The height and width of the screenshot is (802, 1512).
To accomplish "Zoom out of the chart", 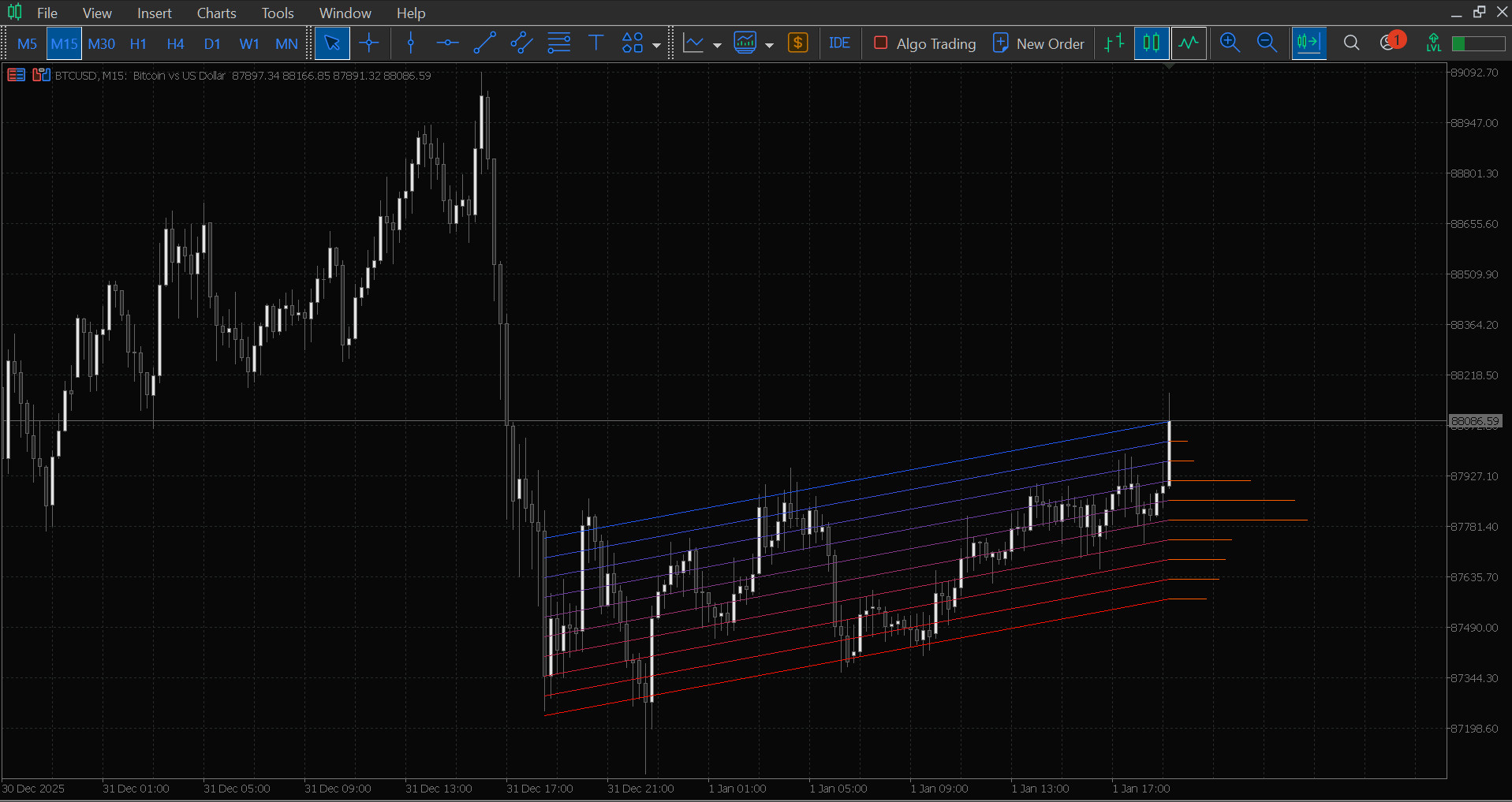I will [1267, 43].
